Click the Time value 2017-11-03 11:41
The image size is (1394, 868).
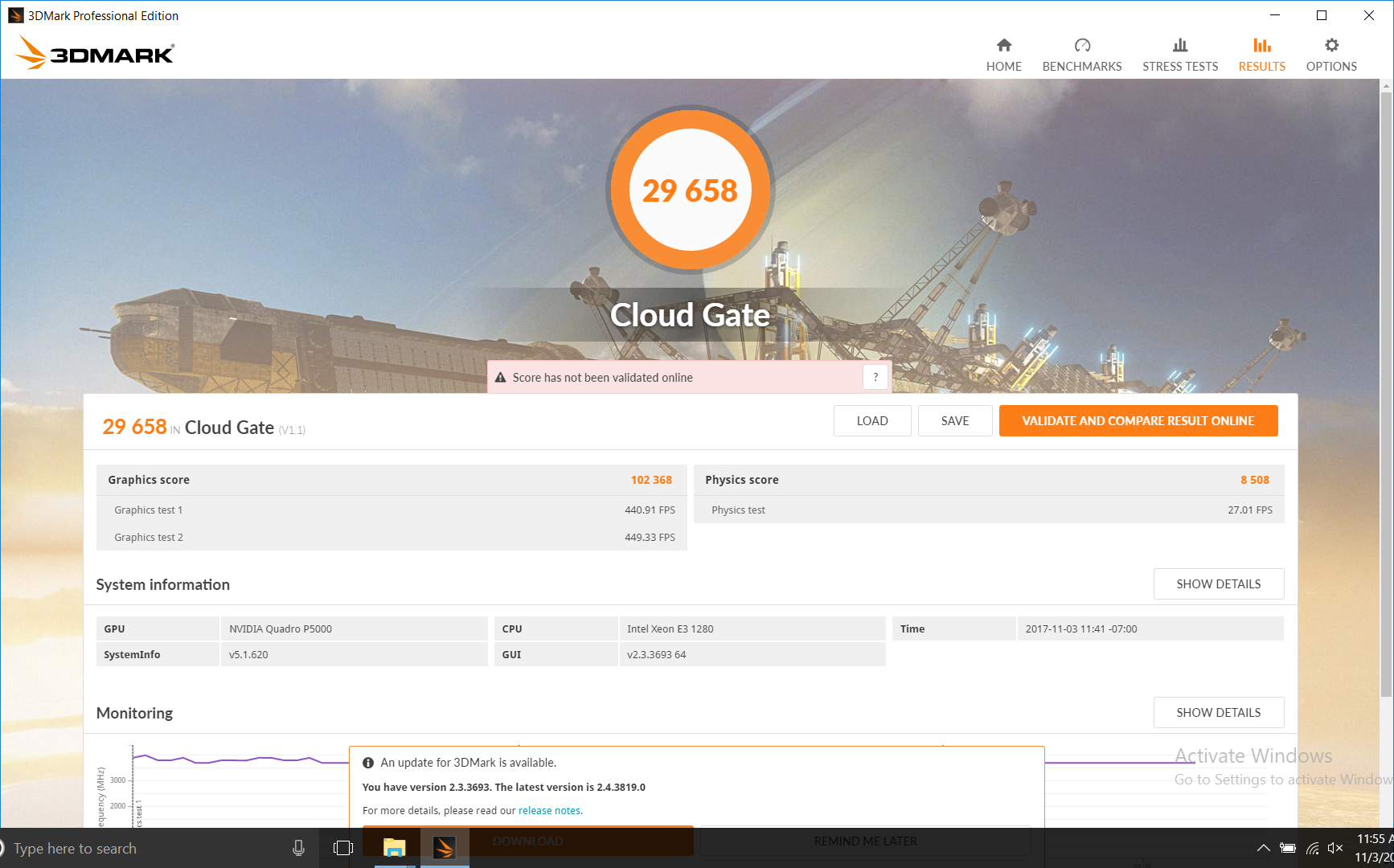pyautogui.click(x=1081, y=628)
